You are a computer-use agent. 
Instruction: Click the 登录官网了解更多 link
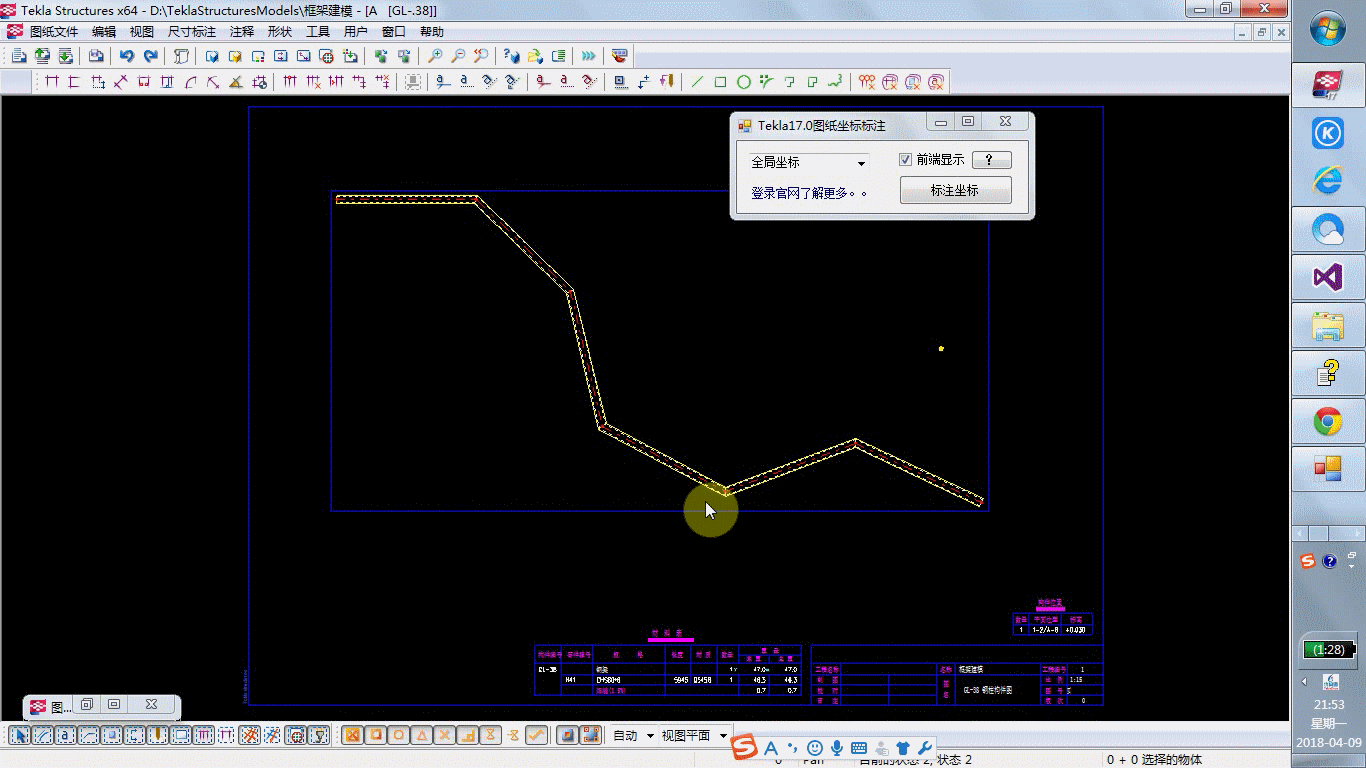(809, 193)
